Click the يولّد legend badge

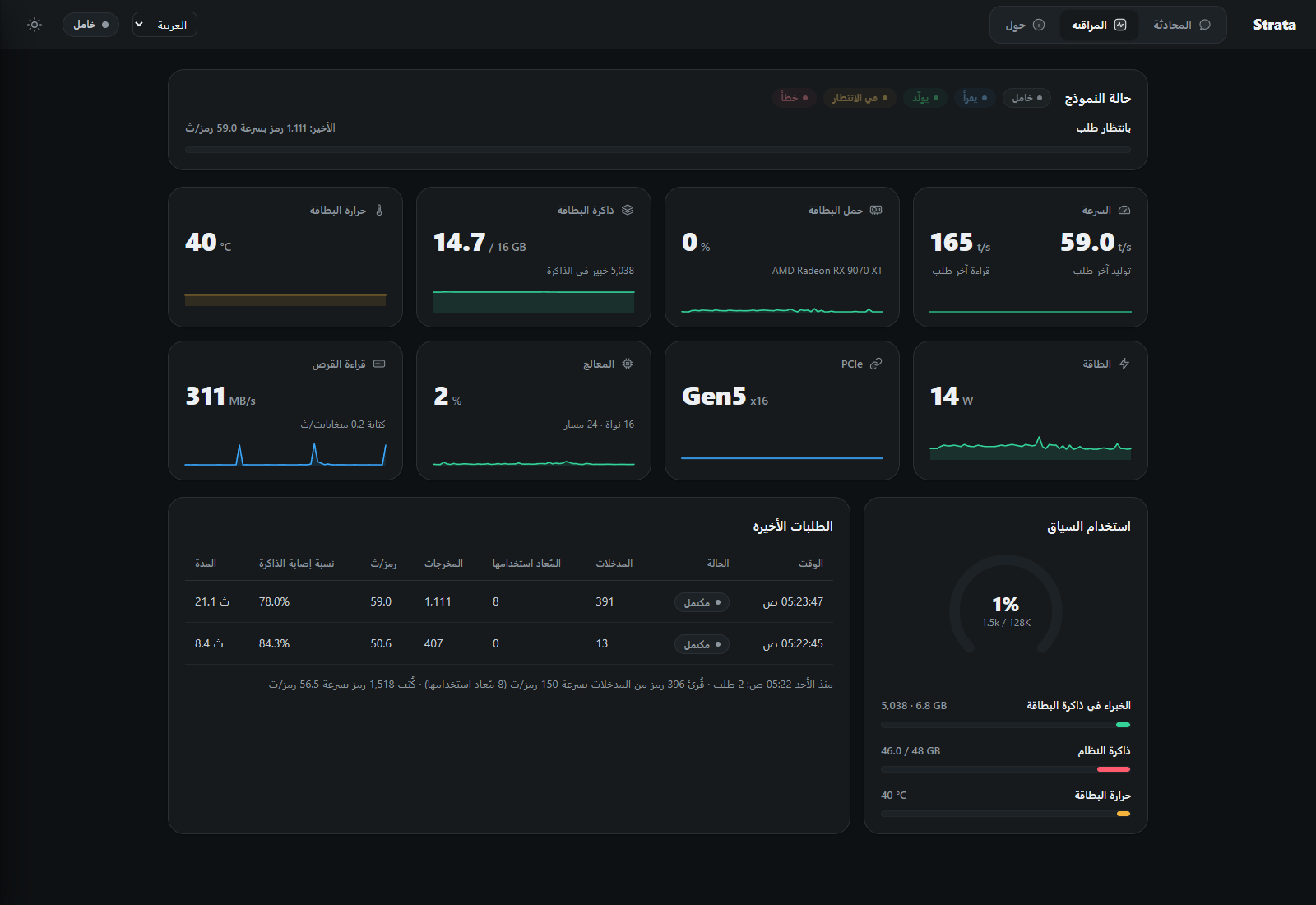click(x=925, y=98)
